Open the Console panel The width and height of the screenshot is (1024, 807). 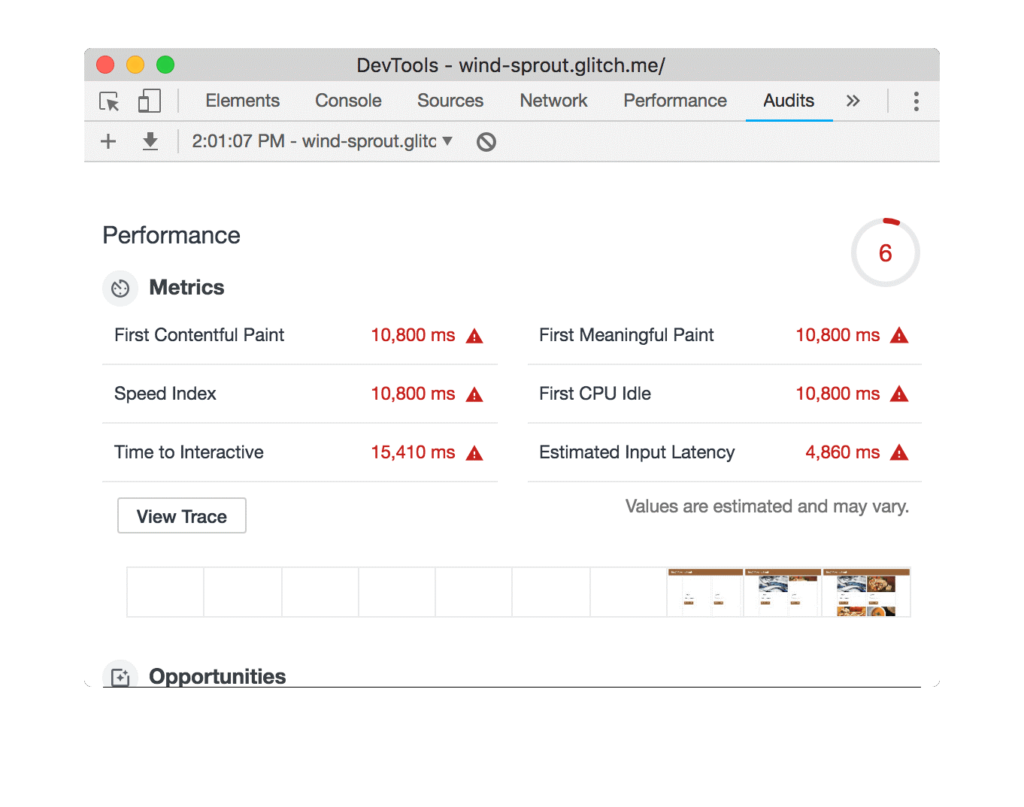[x=348, y=101]
